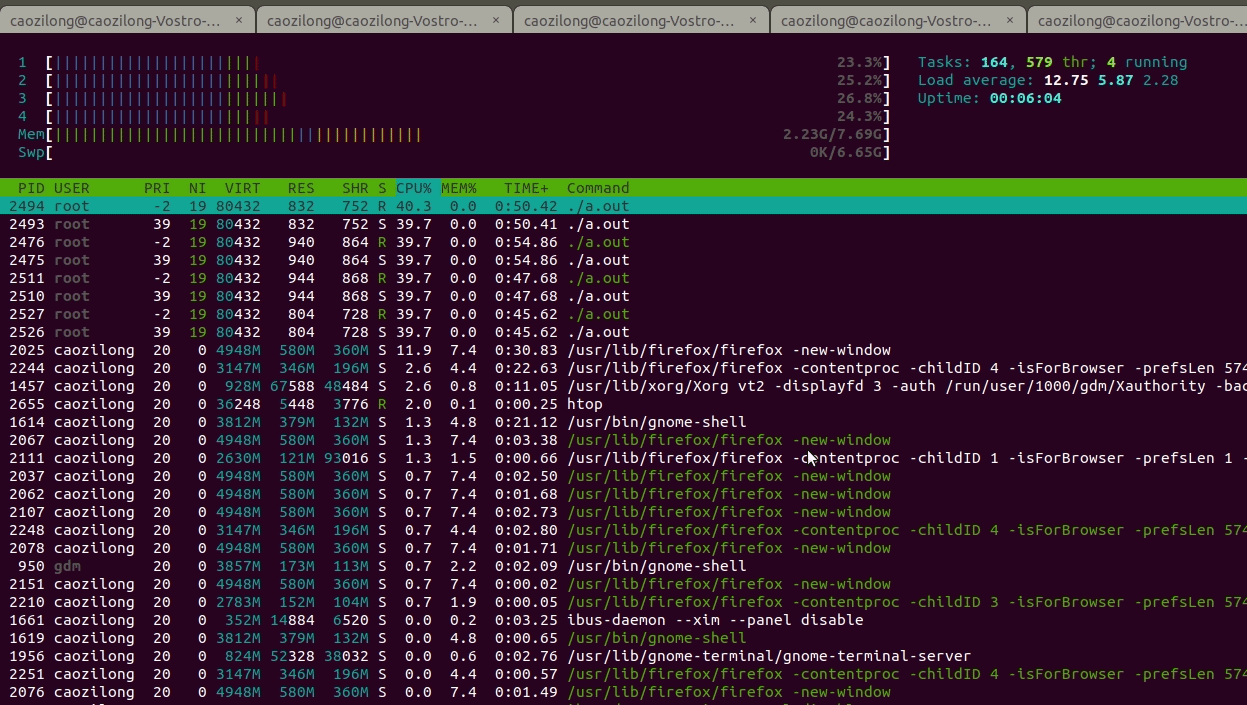Click the Command column header
Viewport: 1247px width, 705px height.
click(x=598, y=188)
